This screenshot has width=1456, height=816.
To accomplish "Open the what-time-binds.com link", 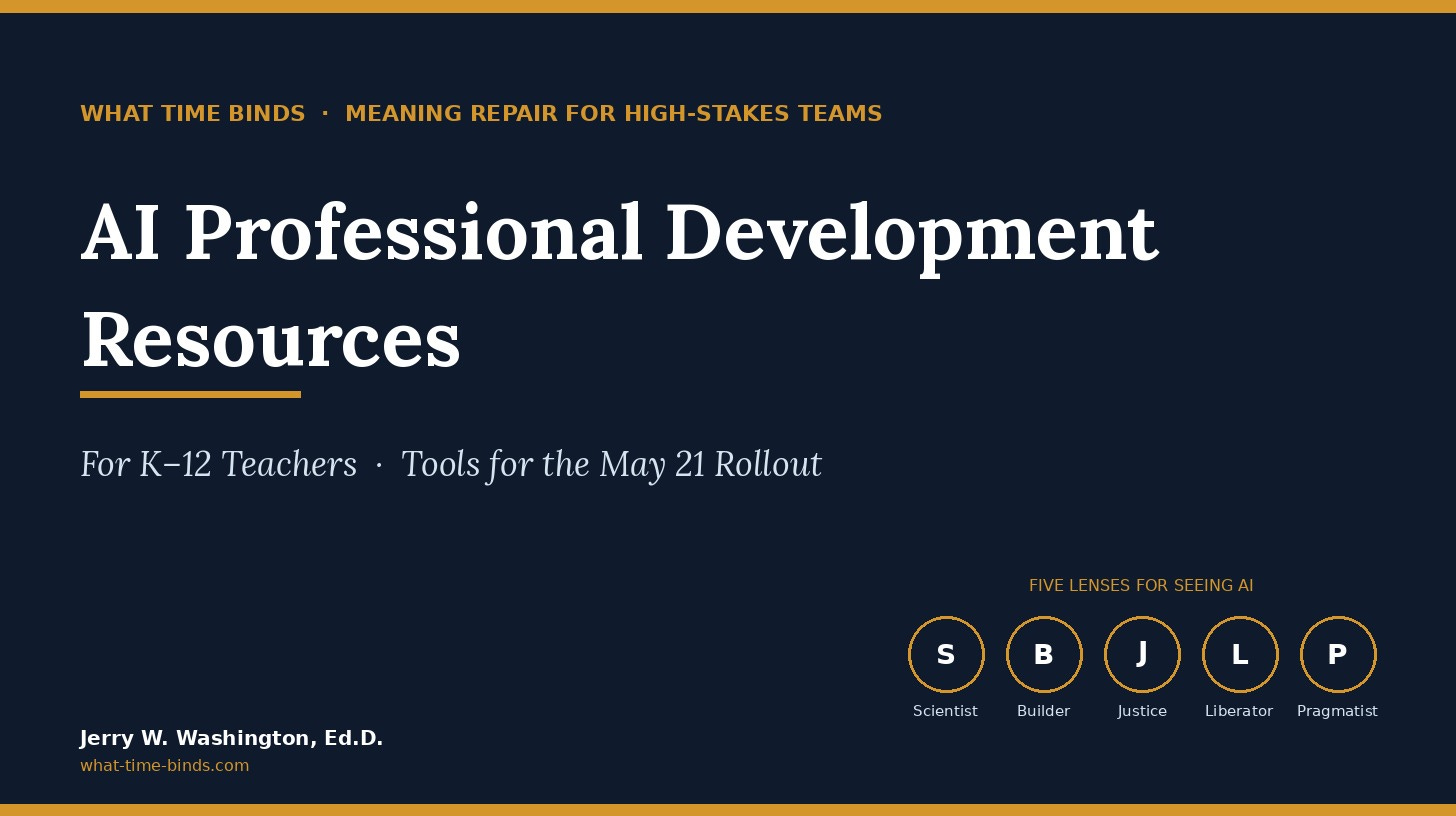I will coord(164,766).
